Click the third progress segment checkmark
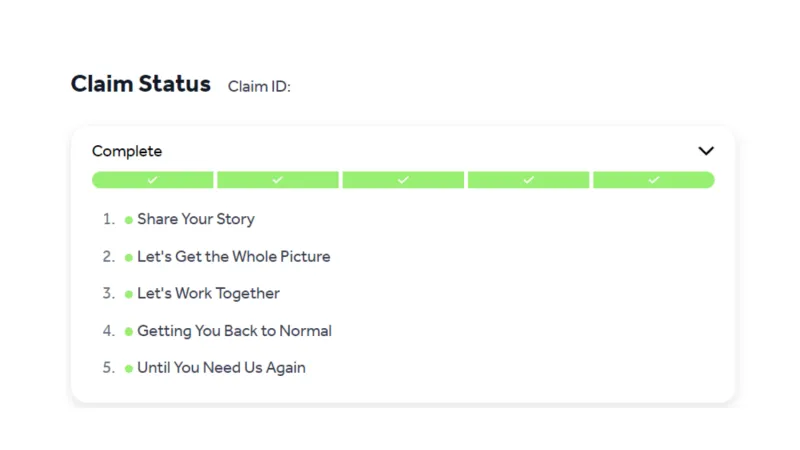This screenshot has width=800, height=450. pos(403,180)
